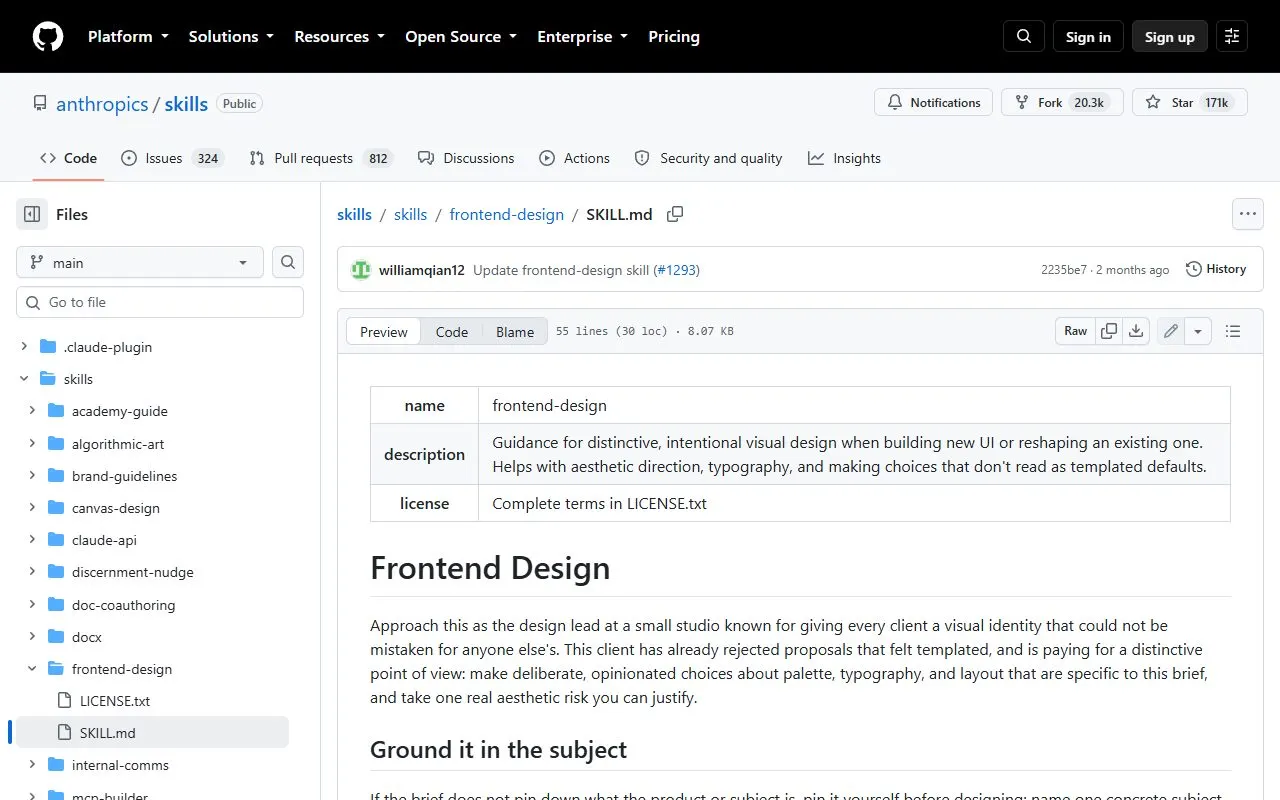Open the Pull requests tab
The image size is (1280, 800).
(x=321, y=158)
